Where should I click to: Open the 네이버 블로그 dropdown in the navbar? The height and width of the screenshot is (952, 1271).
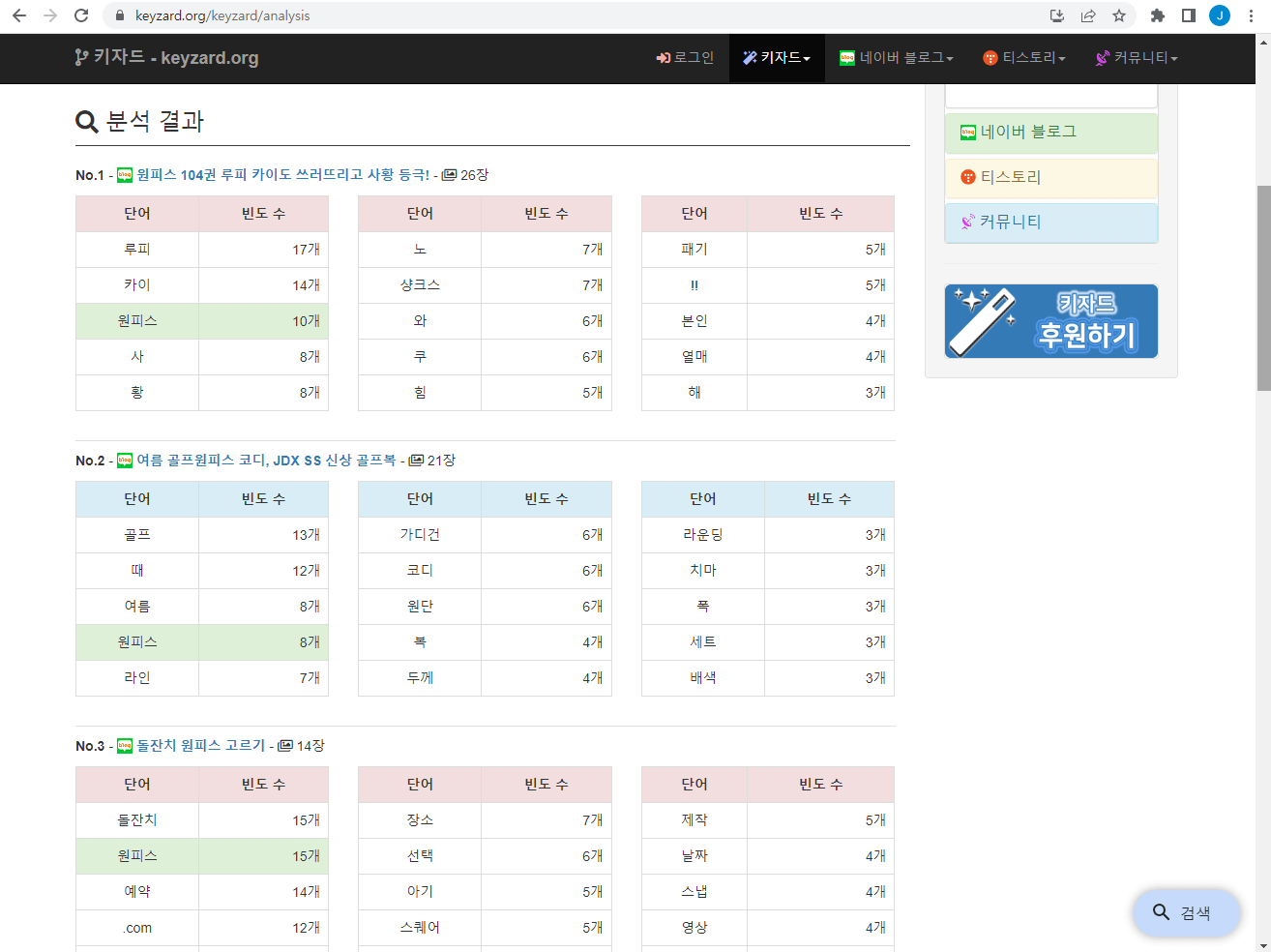(896, 57)
